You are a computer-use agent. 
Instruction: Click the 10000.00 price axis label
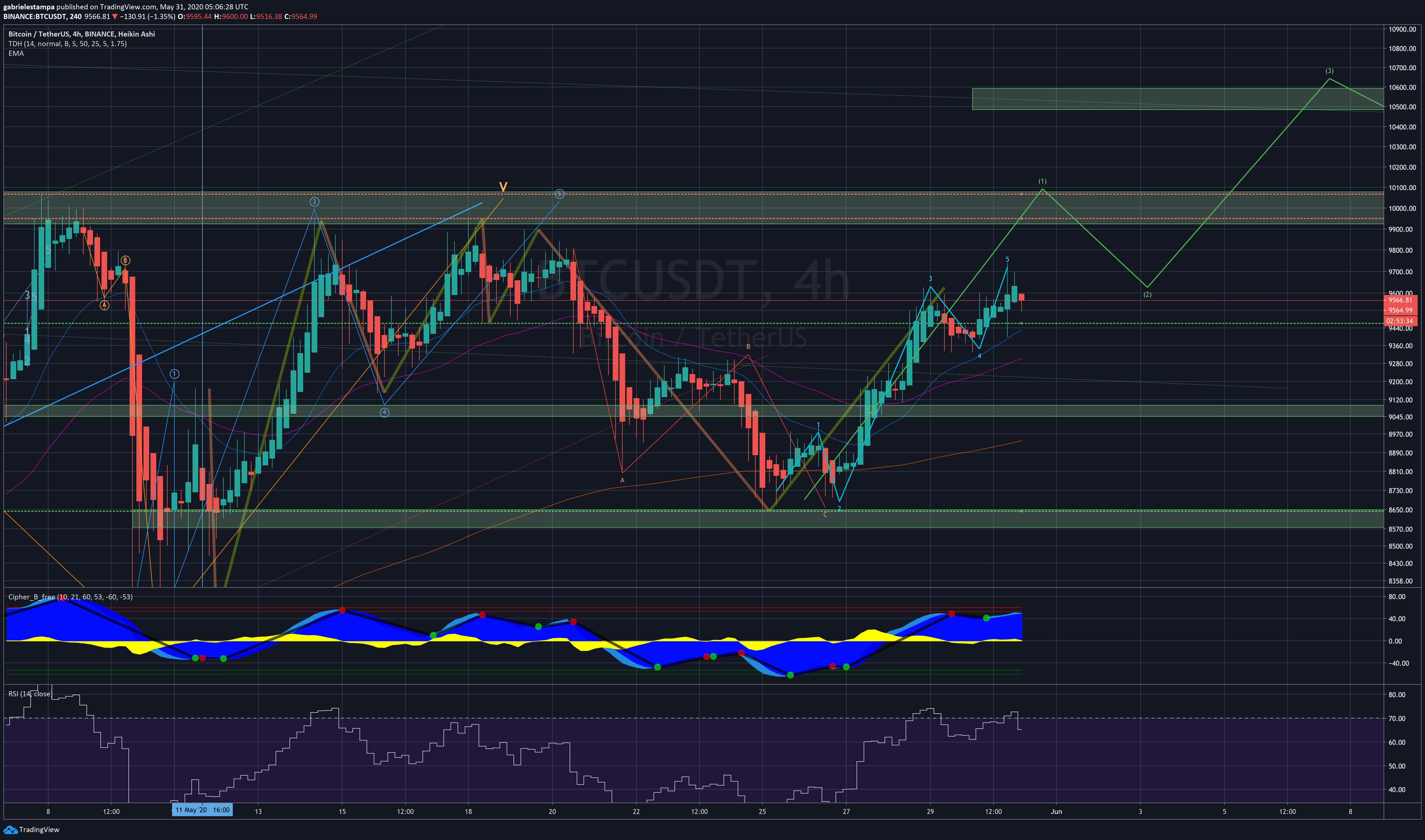[1402, 208]
